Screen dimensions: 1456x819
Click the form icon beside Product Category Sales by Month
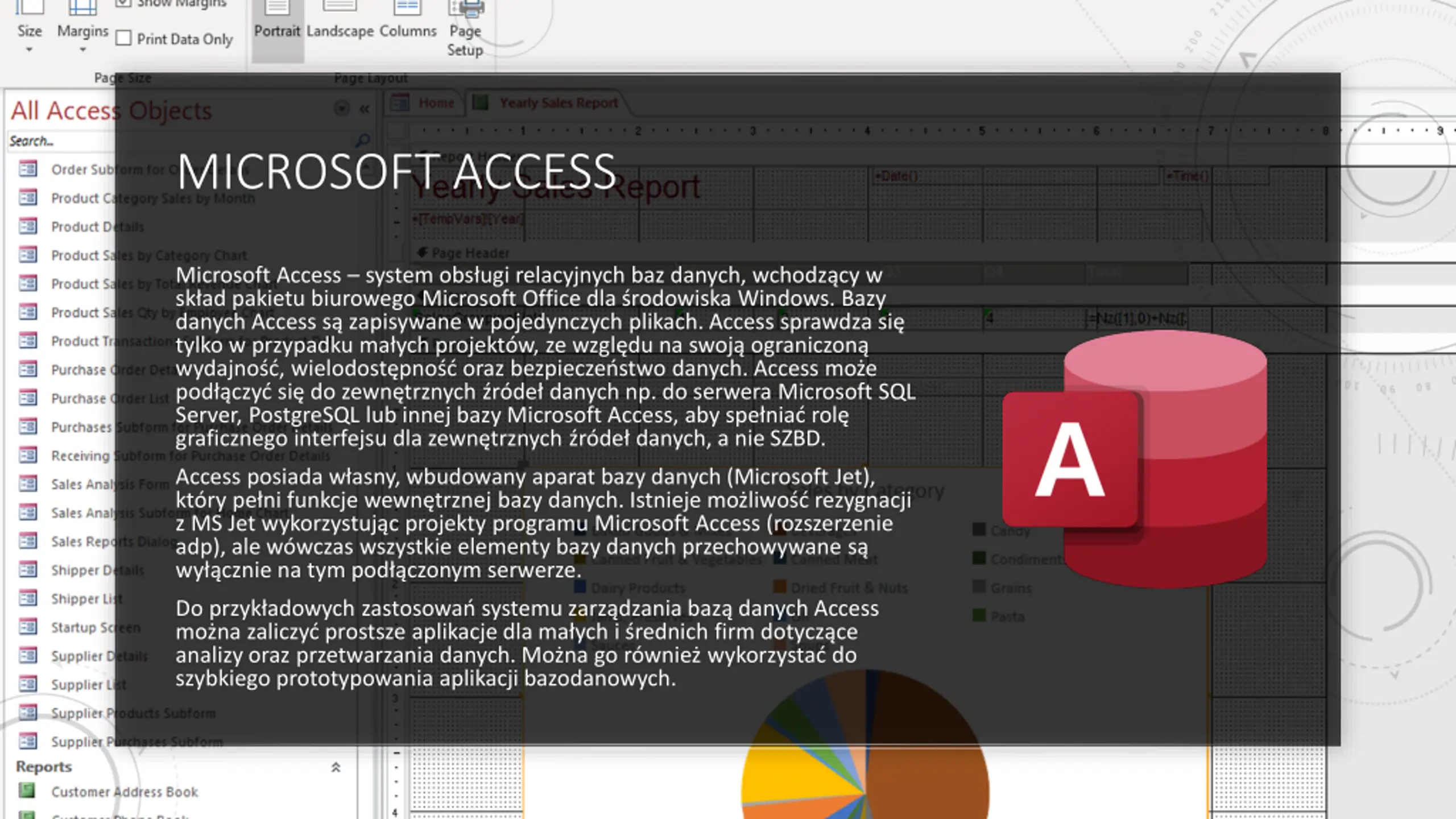tap(28, 197)
